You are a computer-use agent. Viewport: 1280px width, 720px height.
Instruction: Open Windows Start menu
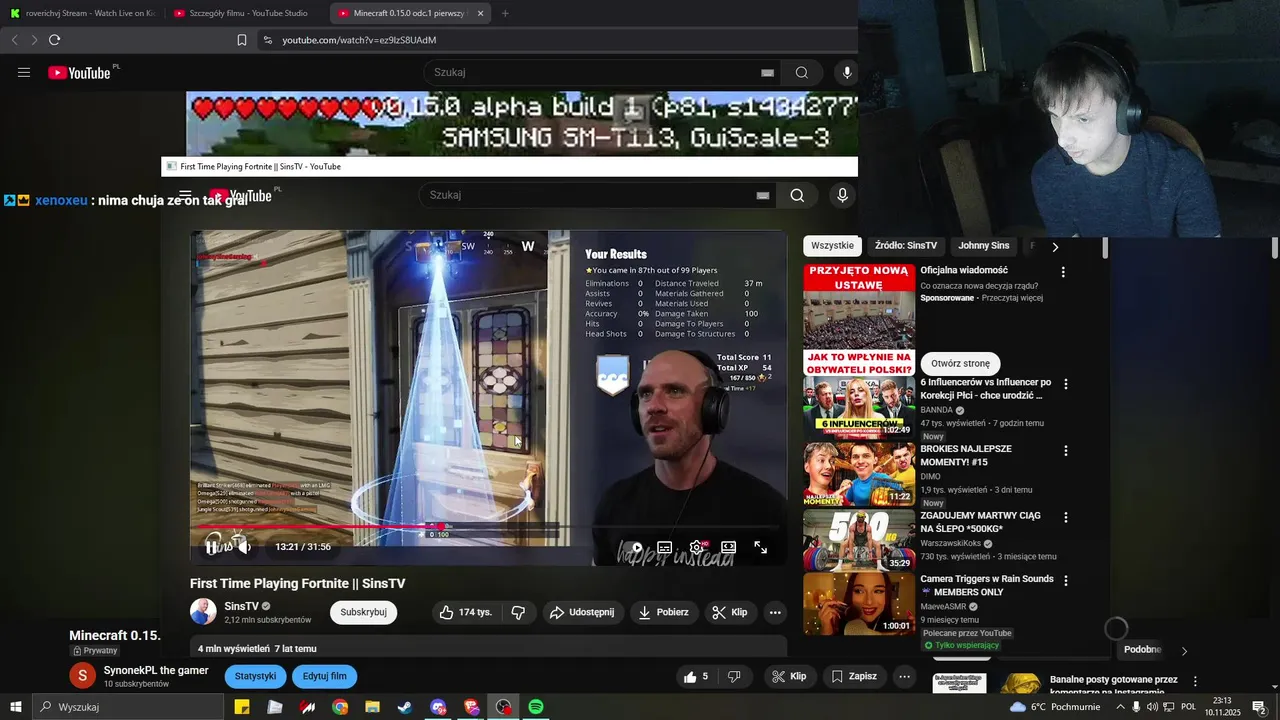click(x=16, y=707)
